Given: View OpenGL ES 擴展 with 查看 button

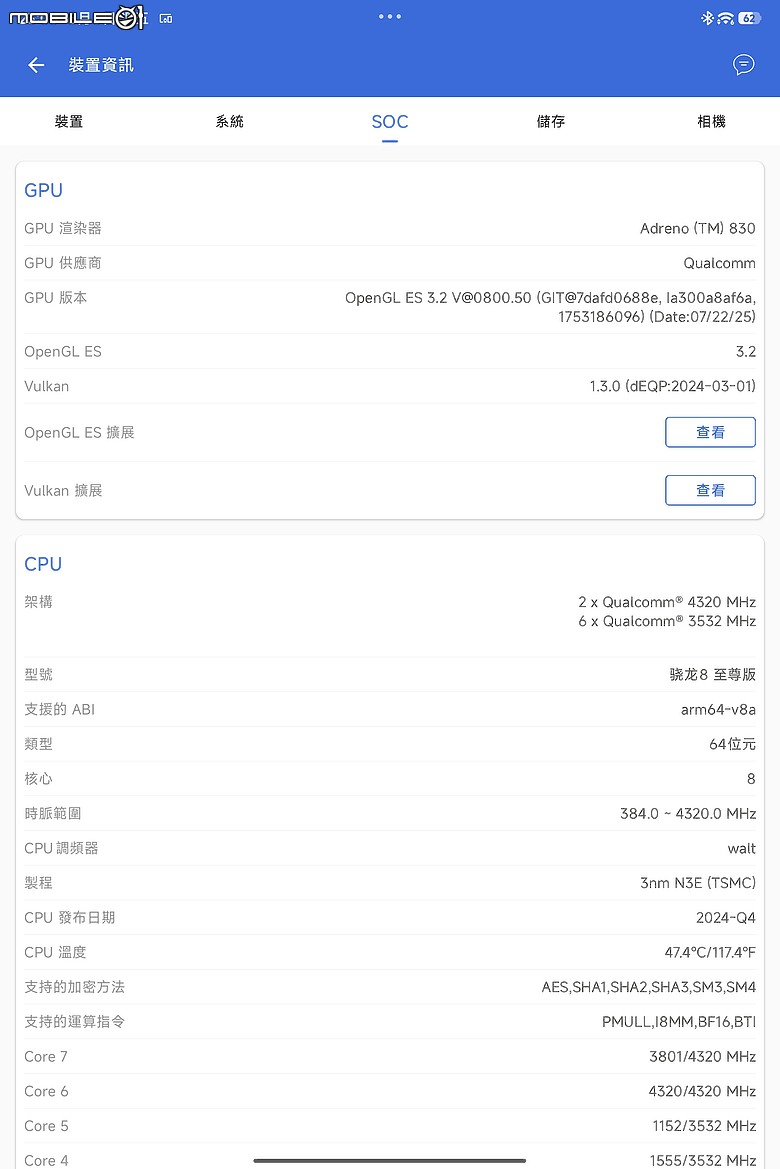Looking at the screenshot, I should pos(710,432).
